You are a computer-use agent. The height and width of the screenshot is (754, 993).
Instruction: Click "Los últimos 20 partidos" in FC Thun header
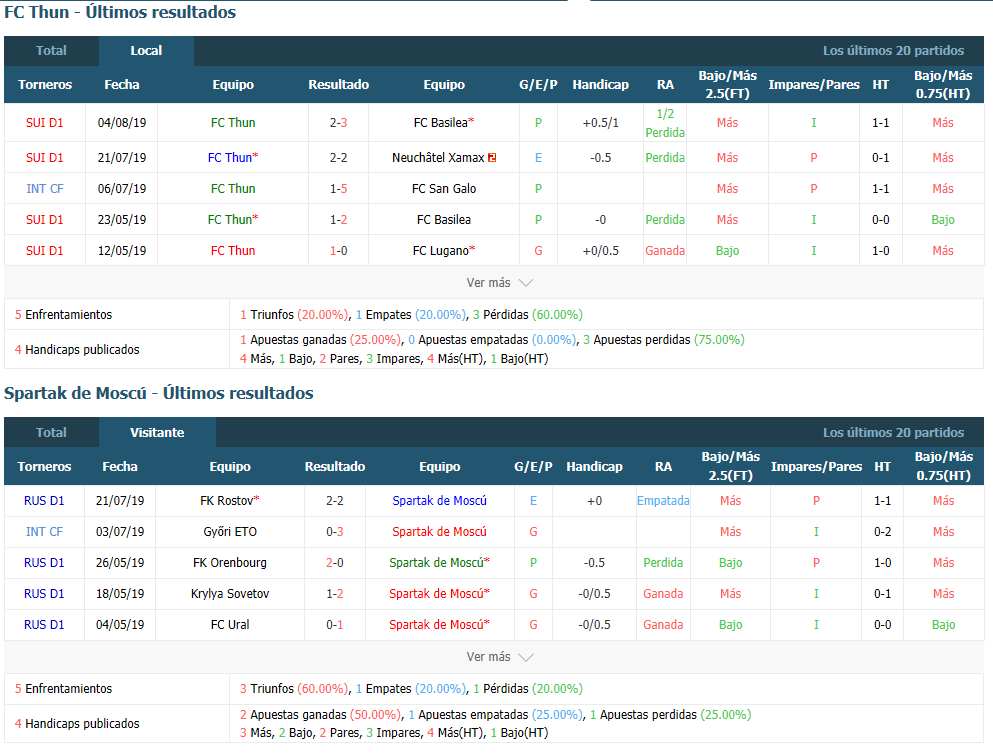point(894,51)
